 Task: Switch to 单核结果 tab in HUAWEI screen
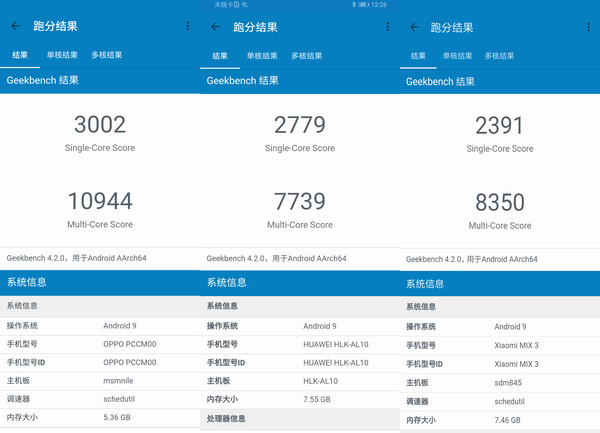pyautogui.click(x=262, y=56)
